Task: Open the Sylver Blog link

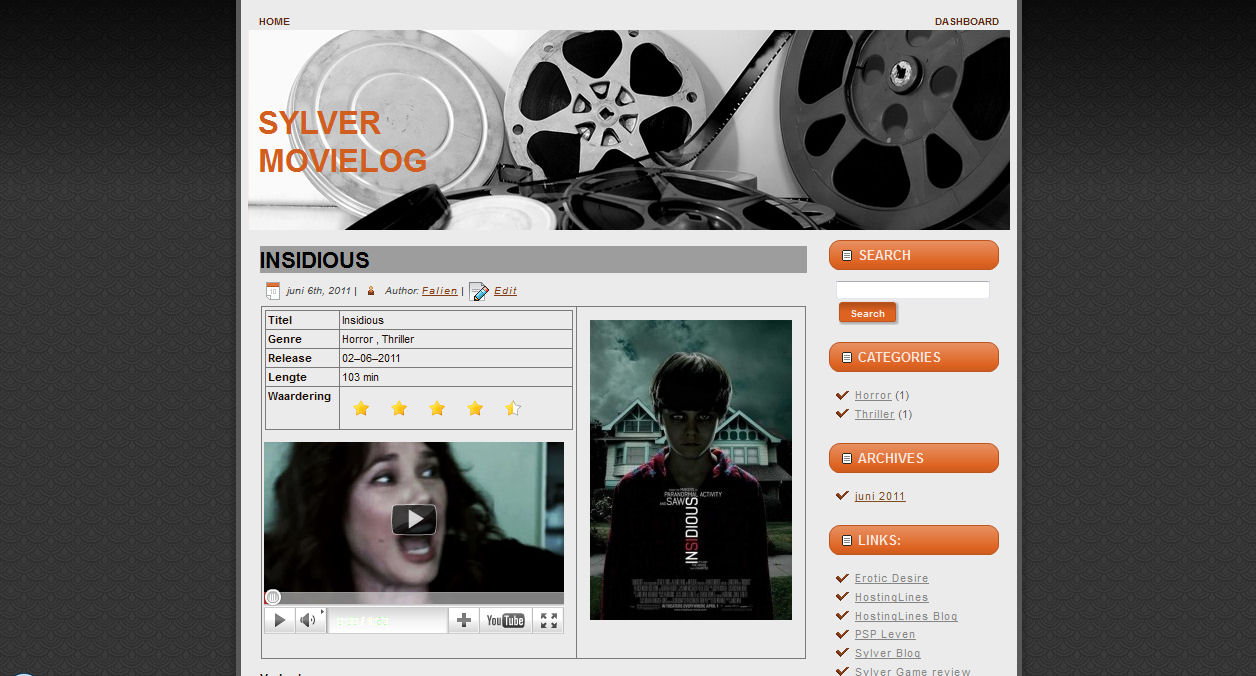Action: tap(888, 654)
